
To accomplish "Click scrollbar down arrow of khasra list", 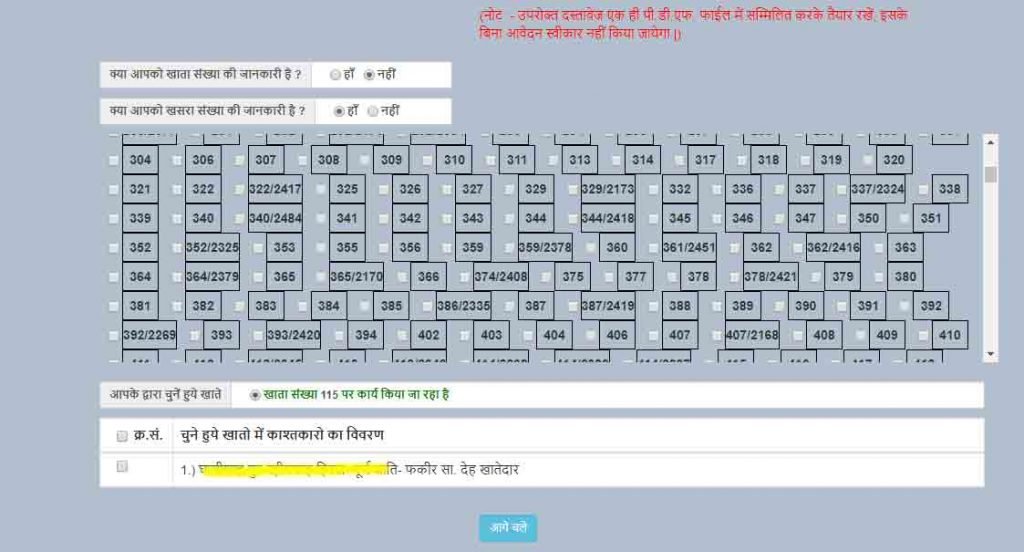I will (991, 354).
